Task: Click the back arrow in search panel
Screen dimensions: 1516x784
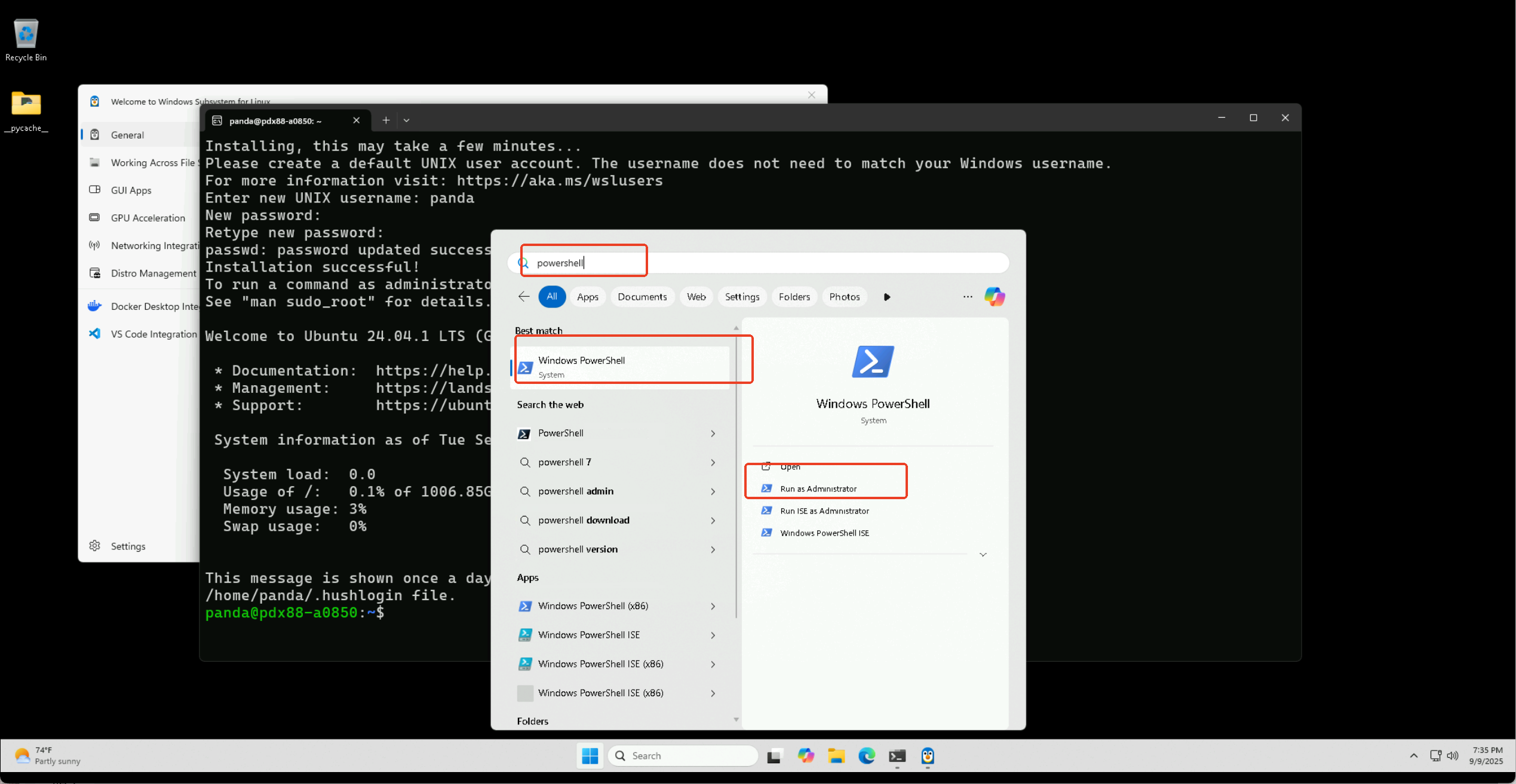Action: (524, 297)
